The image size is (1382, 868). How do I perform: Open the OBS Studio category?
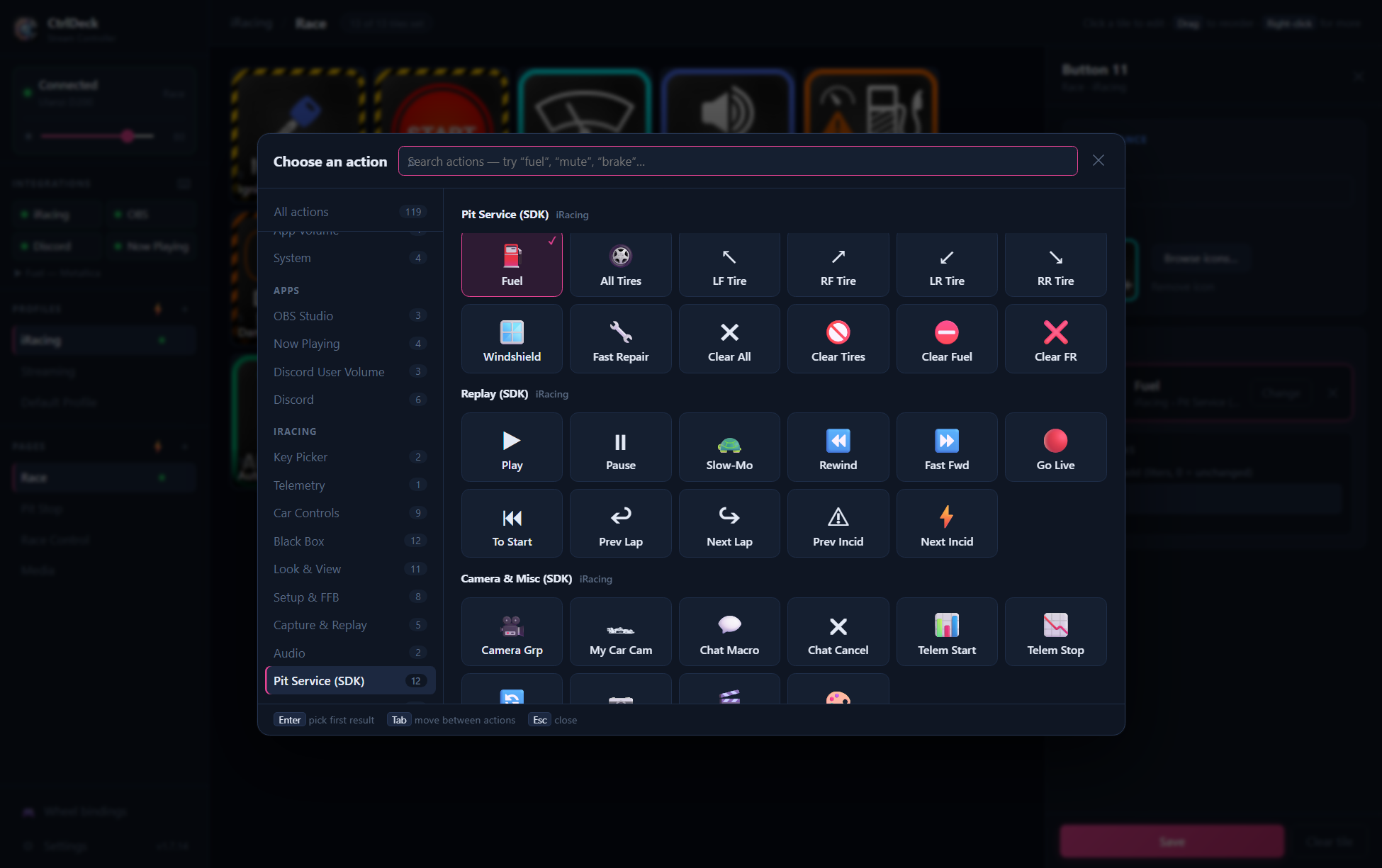pos(350,316)
